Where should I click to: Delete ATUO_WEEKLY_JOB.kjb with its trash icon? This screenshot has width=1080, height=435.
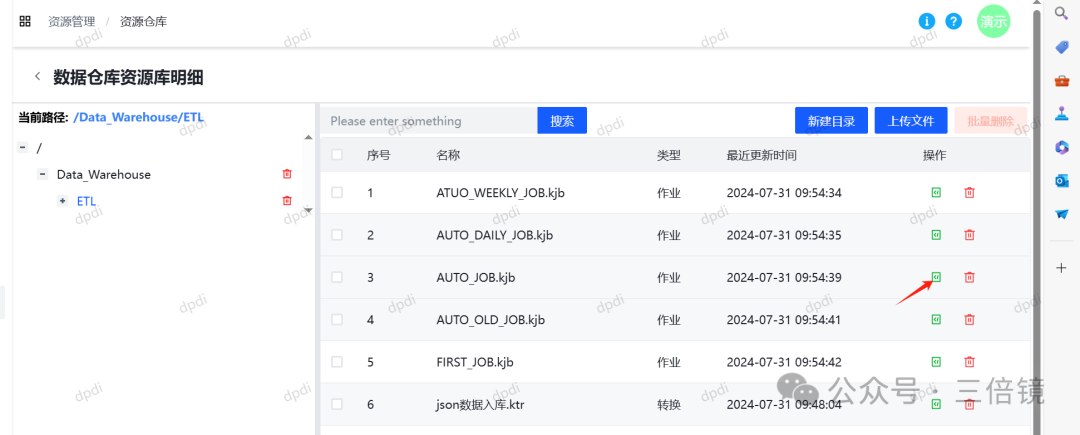(969, 193)
